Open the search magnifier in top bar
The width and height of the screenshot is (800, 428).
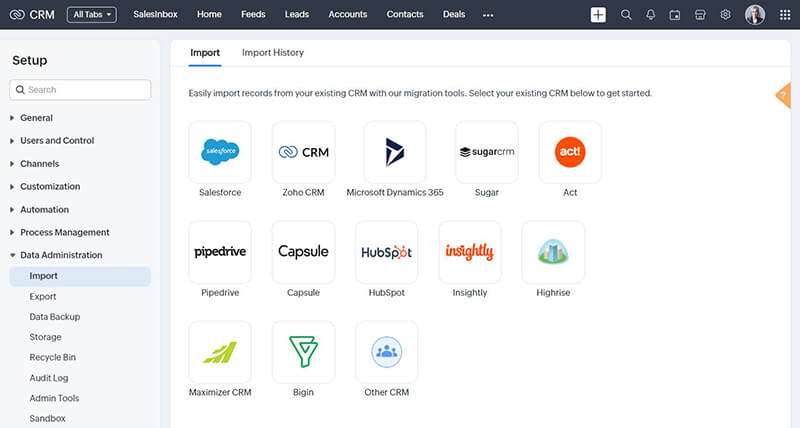(x=626, y=15)
